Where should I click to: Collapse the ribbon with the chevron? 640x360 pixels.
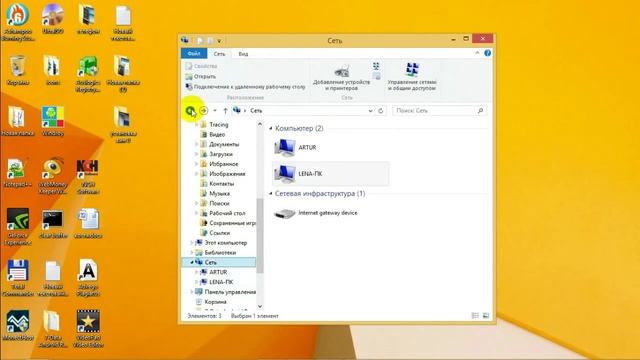pos(477,53)
